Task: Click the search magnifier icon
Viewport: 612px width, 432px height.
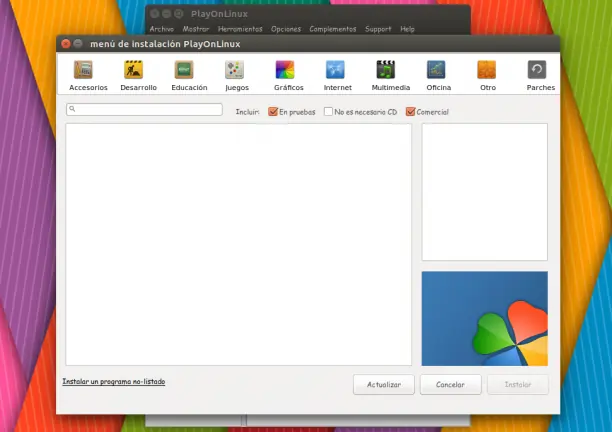Action: pyautogui.click(x=72, y=109)
